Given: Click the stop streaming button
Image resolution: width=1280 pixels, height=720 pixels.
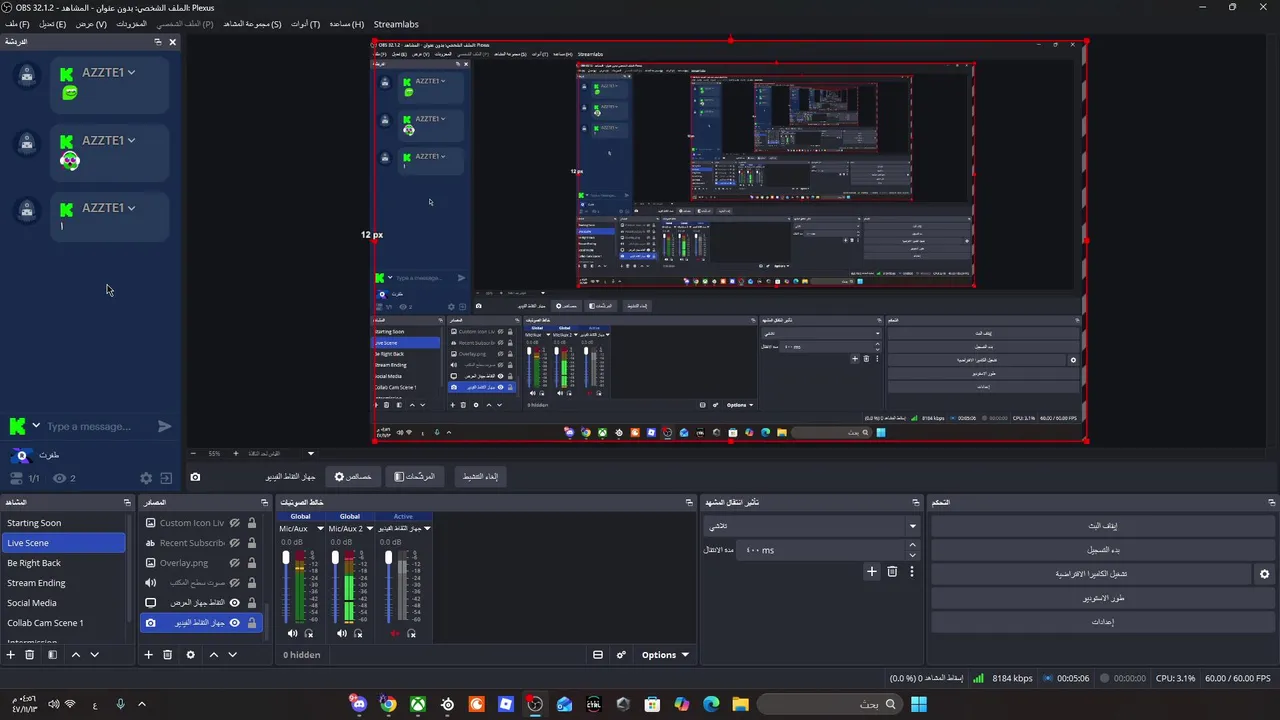Looking at the screenshot, I should tap(1102, 526).
